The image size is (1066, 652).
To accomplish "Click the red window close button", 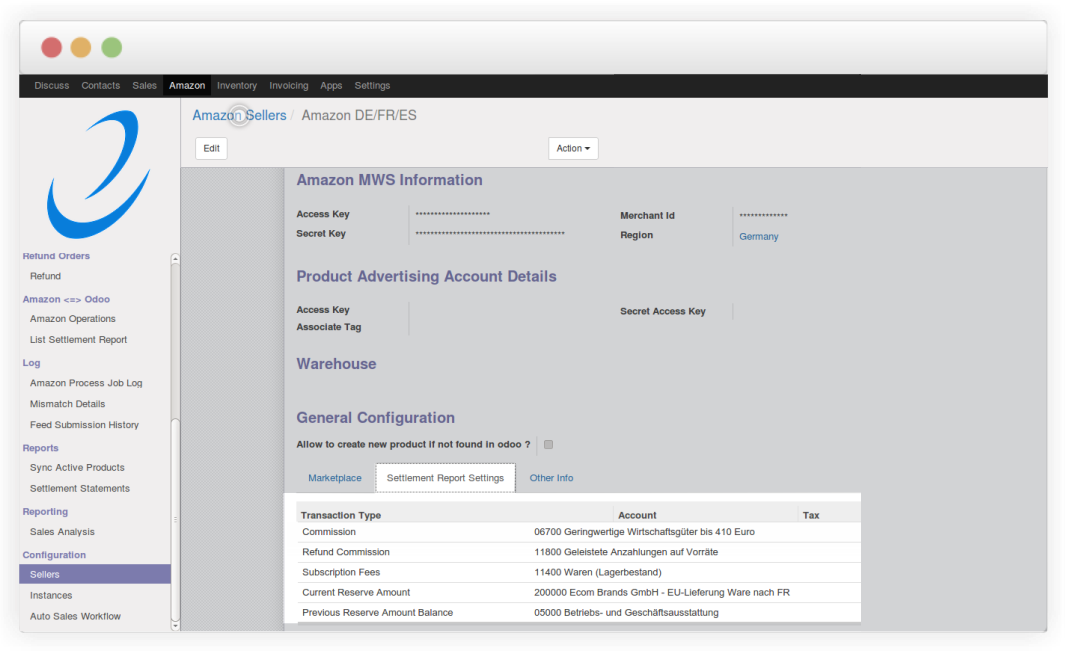I will point(52,48).
